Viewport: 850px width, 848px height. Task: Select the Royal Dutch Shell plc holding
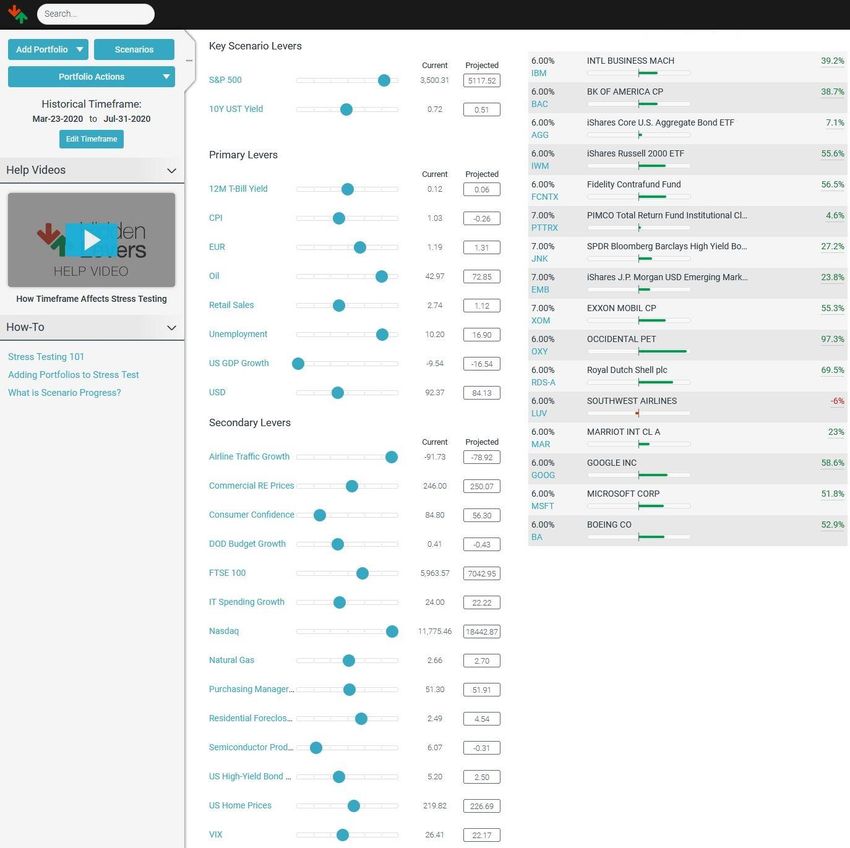tap(627, 370)
